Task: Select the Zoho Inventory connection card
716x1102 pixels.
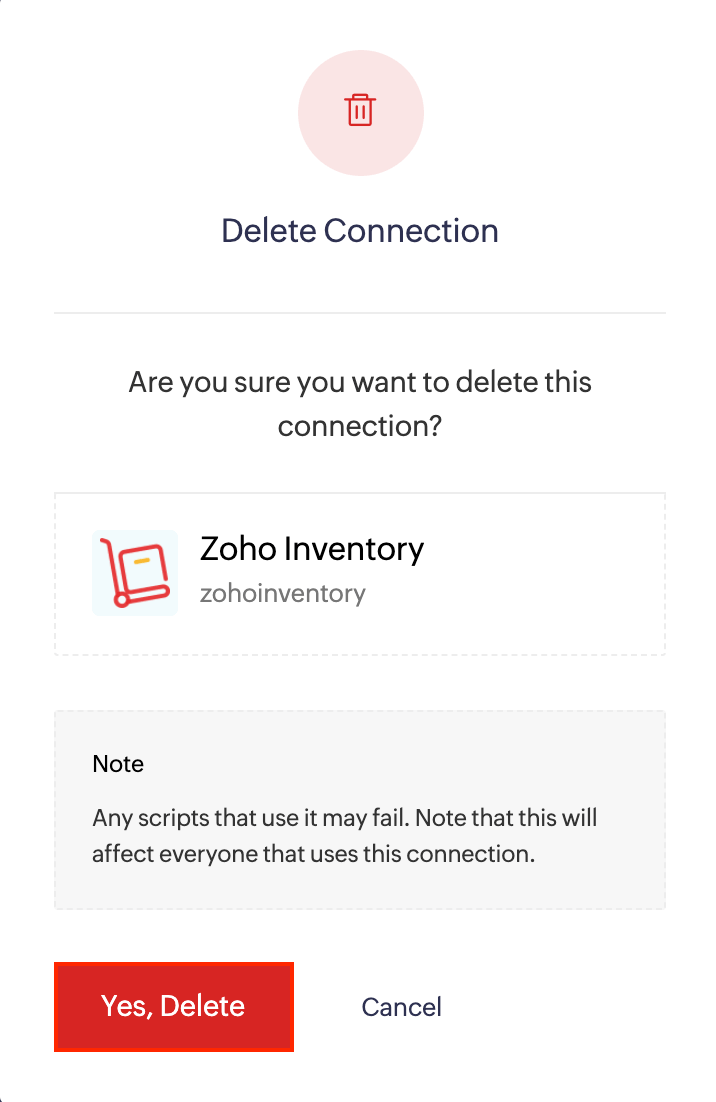Action: 359,572
